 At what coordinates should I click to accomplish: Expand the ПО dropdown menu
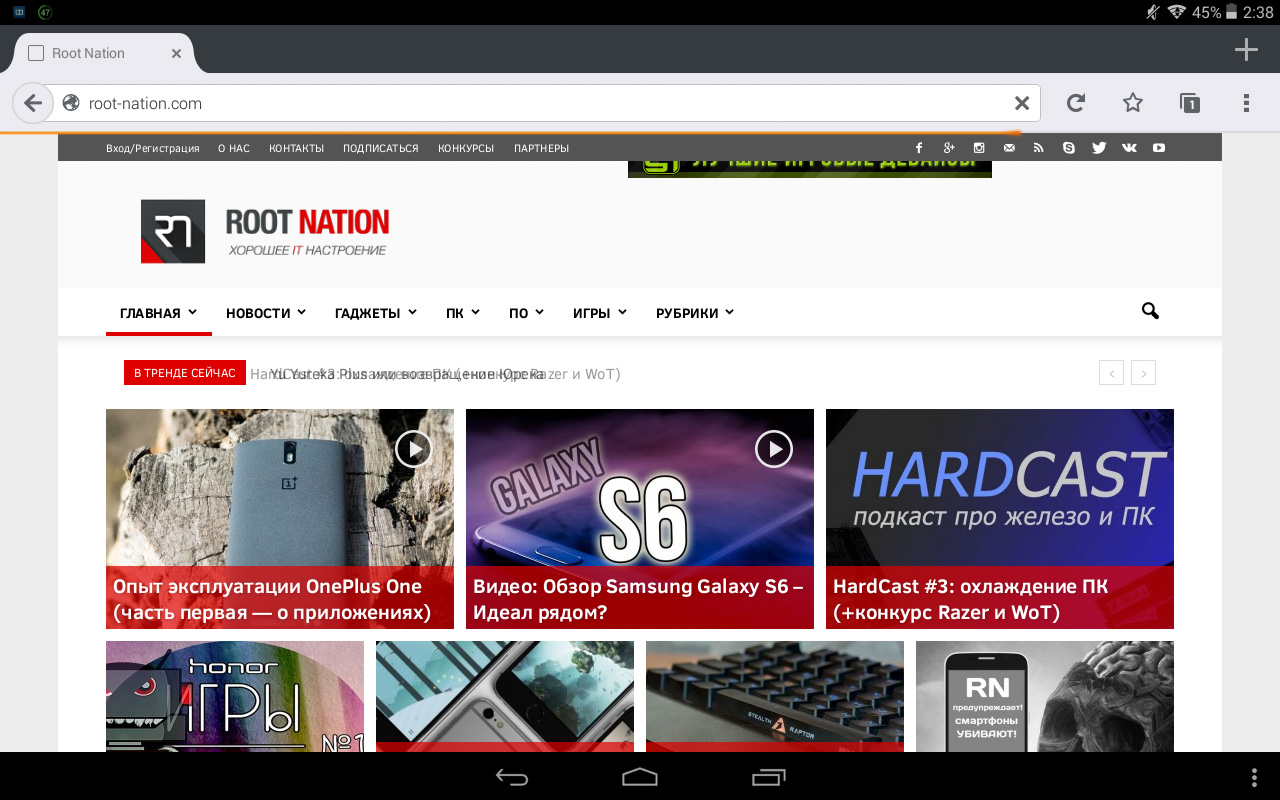(x=526, y=313)
